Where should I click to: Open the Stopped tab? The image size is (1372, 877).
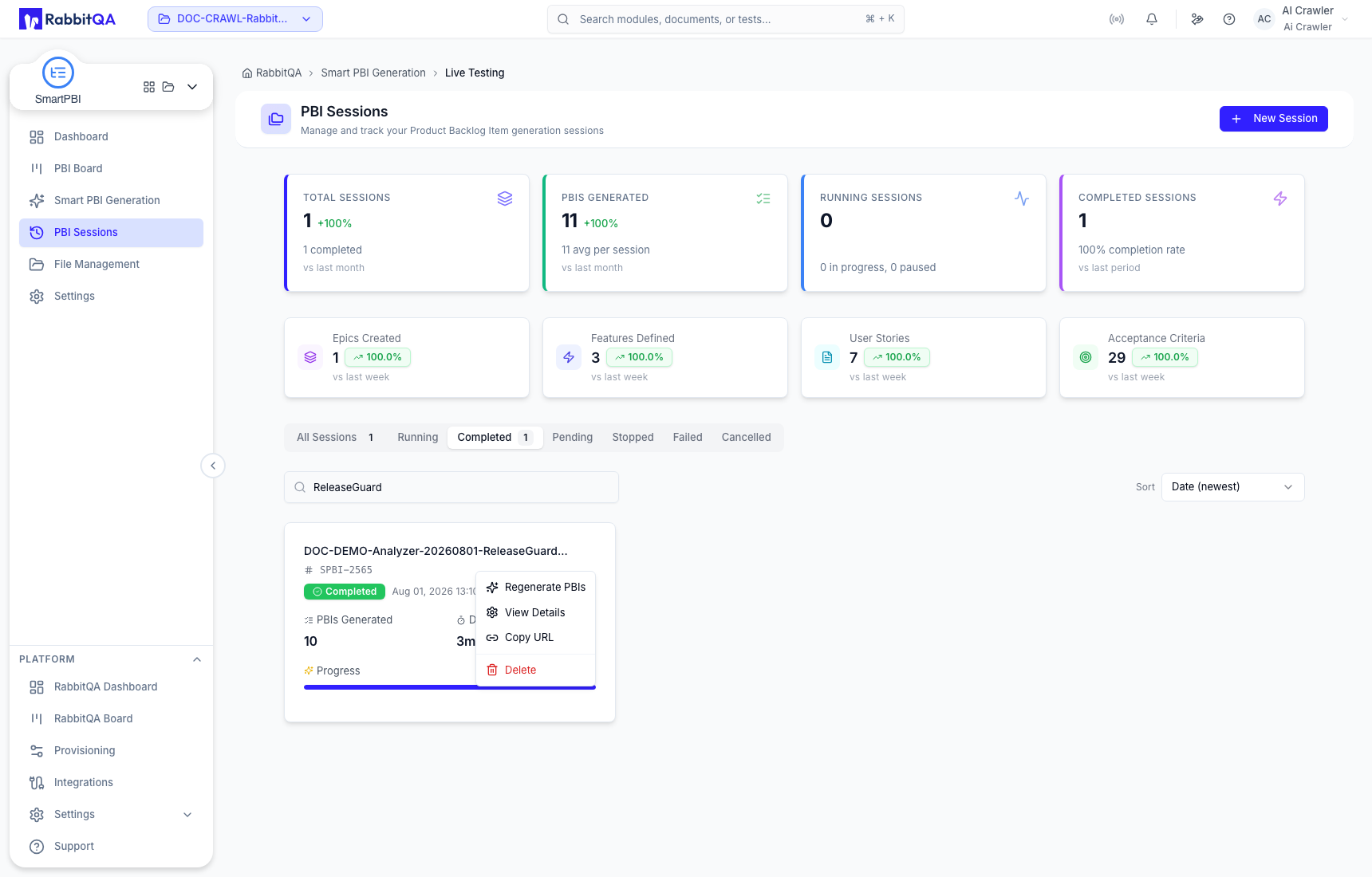click(x=633, y=438)
